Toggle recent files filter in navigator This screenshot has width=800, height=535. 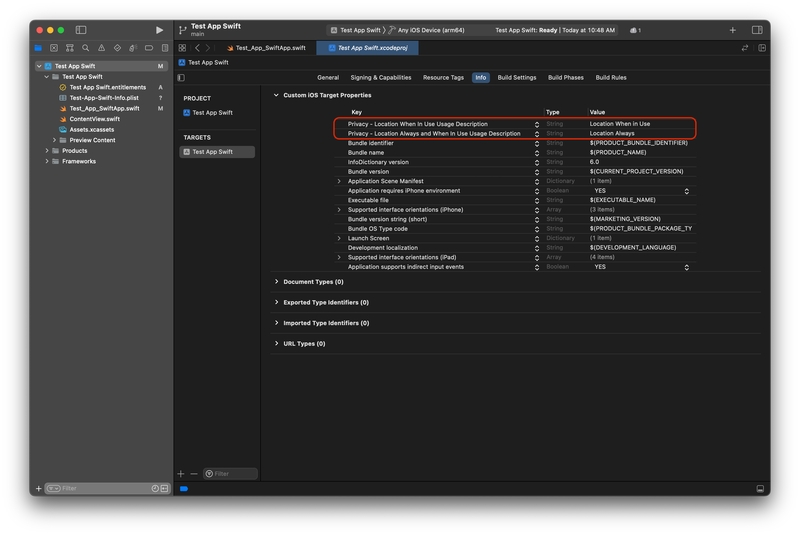(155, 488)
